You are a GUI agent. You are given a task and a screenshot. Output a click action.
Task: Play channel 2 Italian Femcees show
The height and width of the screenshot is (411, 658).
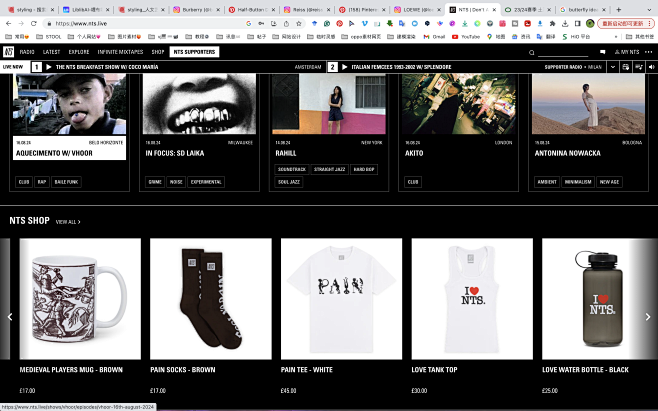(x=345, y=67)
